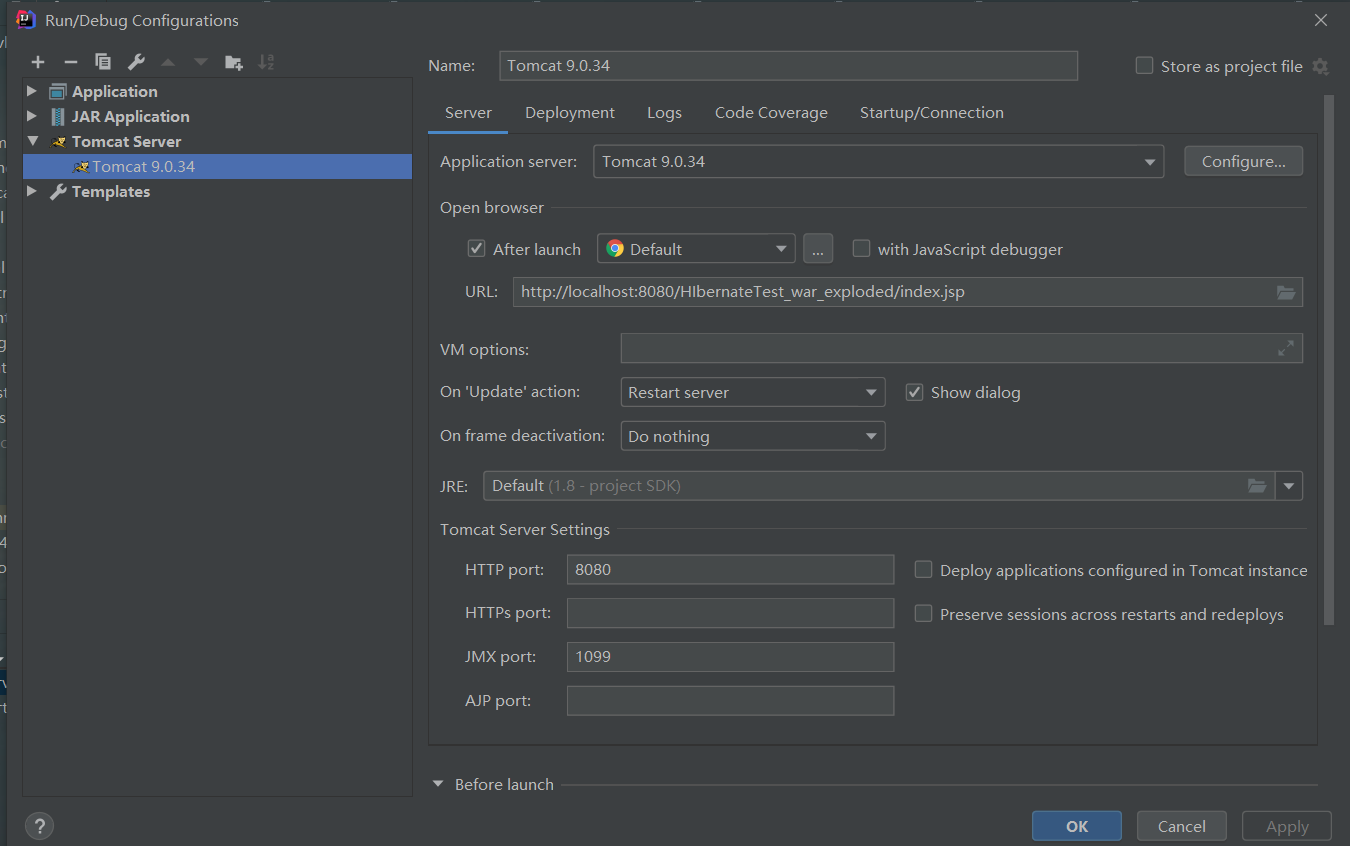The width and height of the screenshot is (1350, 846).
Task: Close the Run/Debug Configurations dialog
Action: 1321,20
